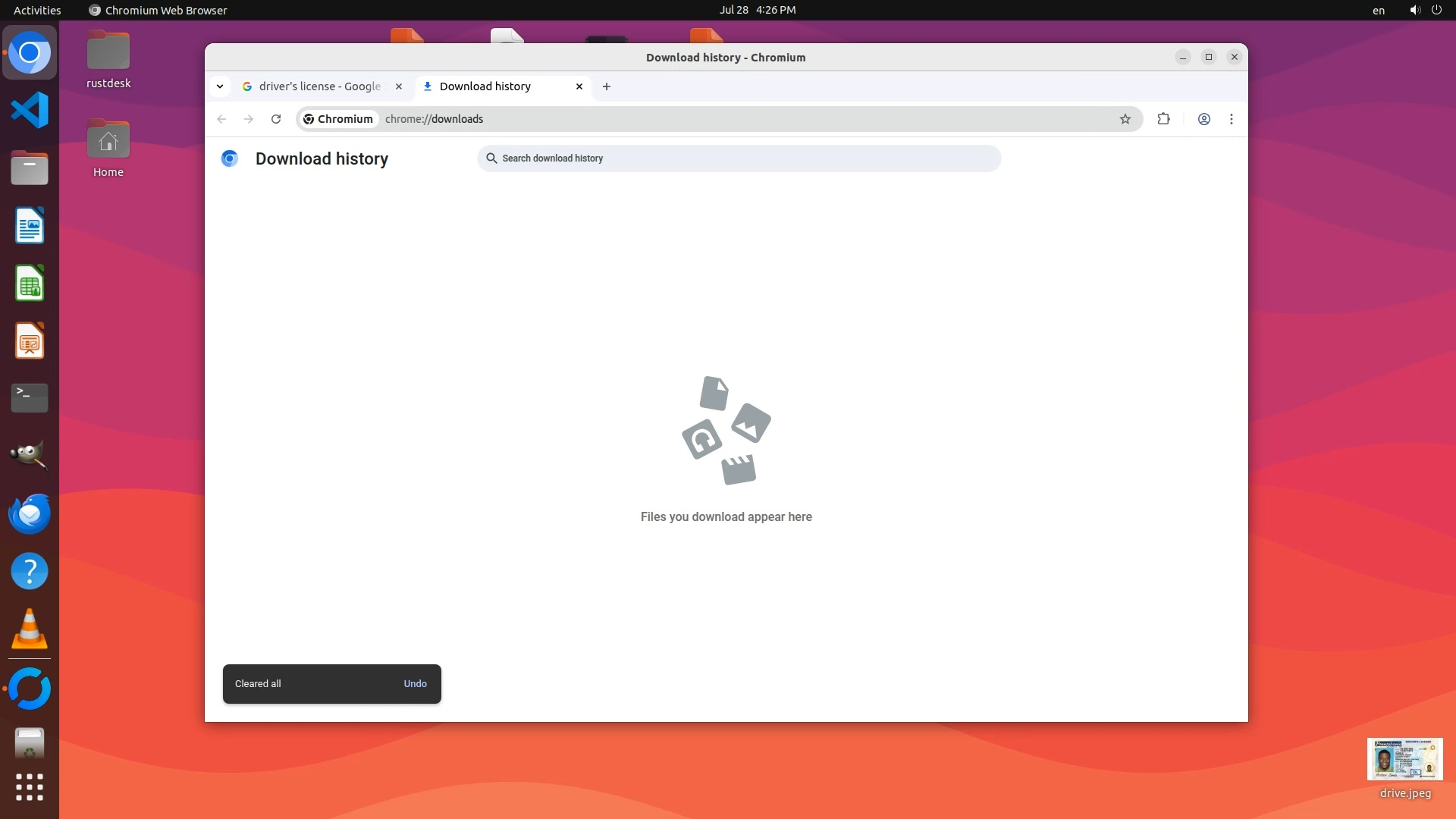Bookmark this page with star icon
Viewport: 1456px width, 819px height.
tap(1125, 119)
